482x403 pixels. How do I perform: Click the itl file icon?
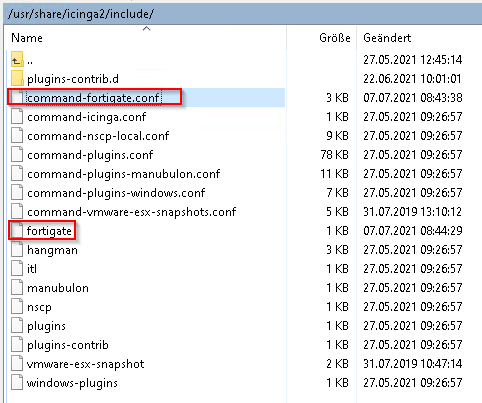[17, 269]
